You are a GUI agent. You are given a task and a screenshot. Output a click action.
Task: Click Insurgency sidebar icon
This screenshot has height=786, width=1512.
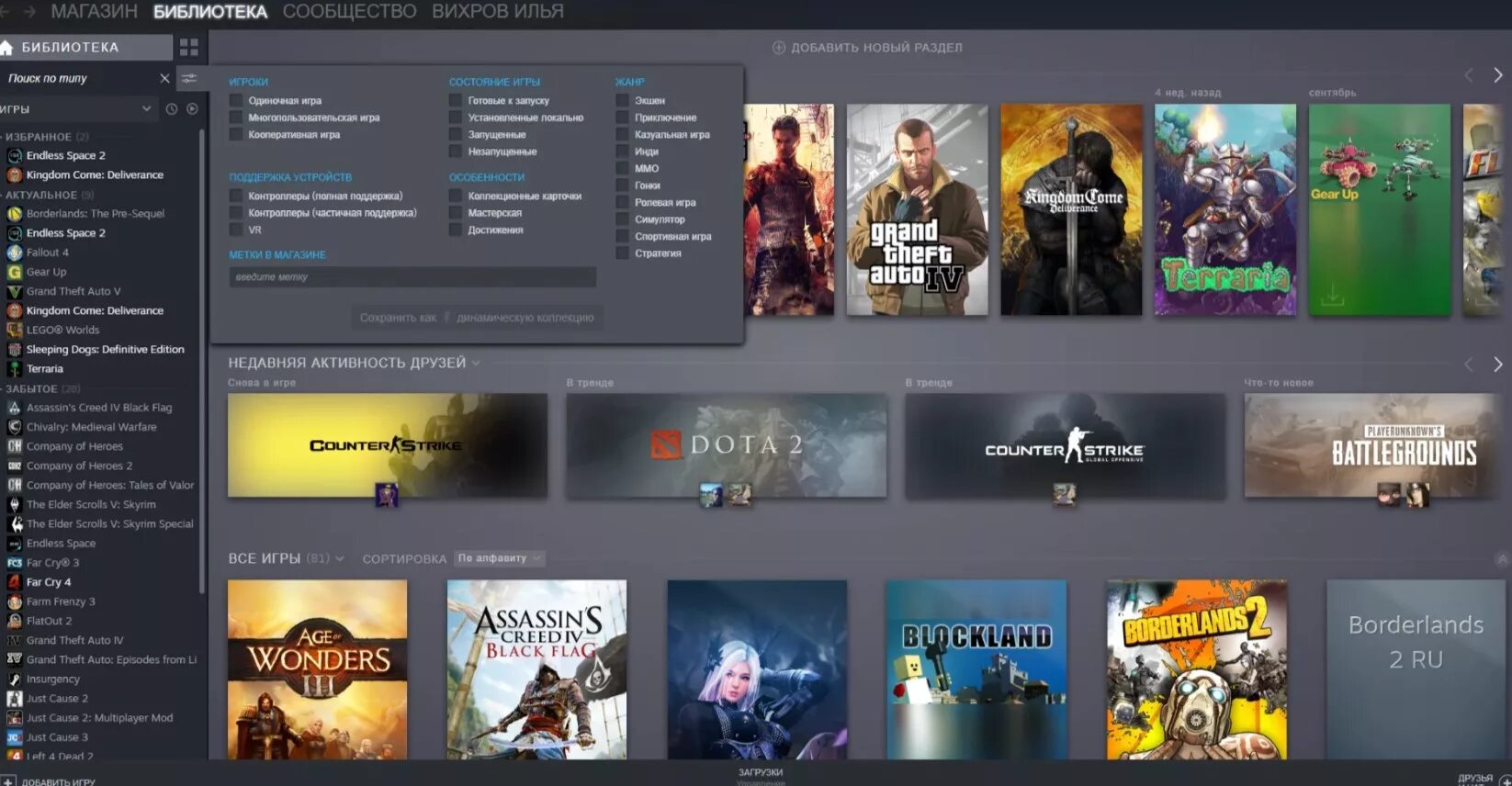coord(15,679)
